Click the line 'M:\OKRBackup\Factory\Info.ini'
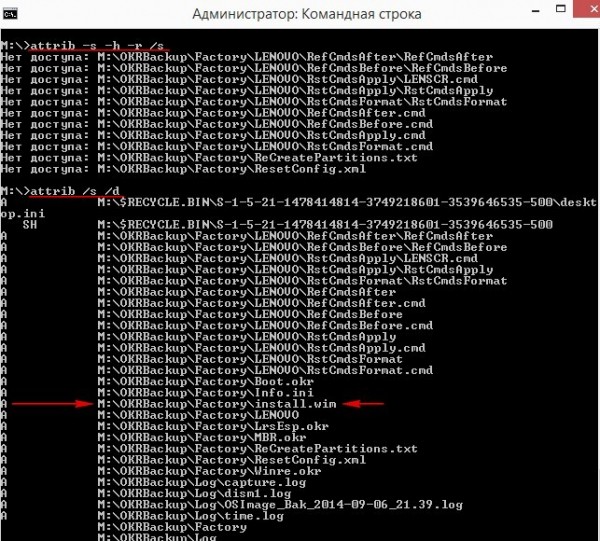This screenshot has width=600, height=541. (x=206, y=393)
